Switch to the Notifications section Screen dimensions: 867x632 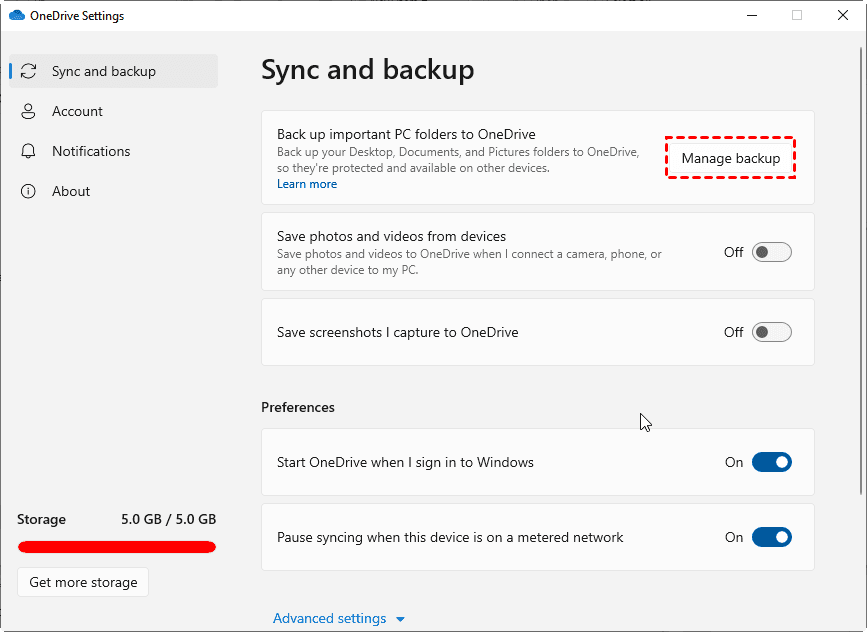90,151
